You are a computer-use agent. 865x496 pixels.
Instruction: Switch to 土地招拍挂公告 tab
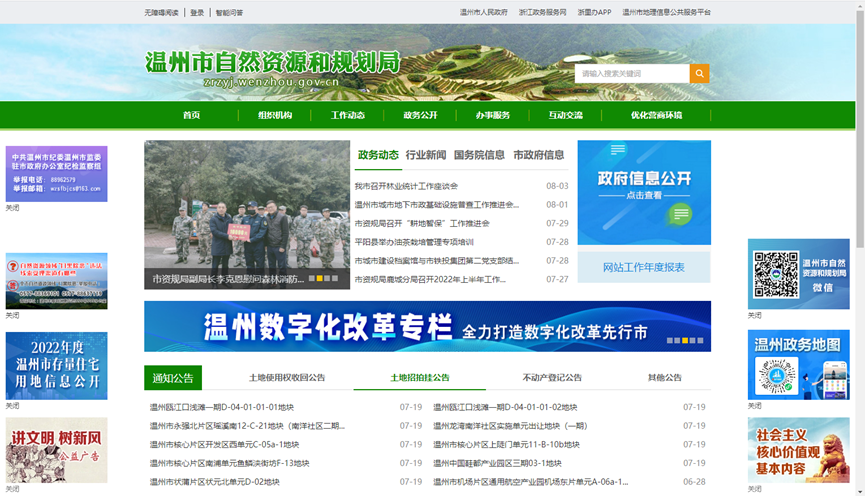pos(420,378)
